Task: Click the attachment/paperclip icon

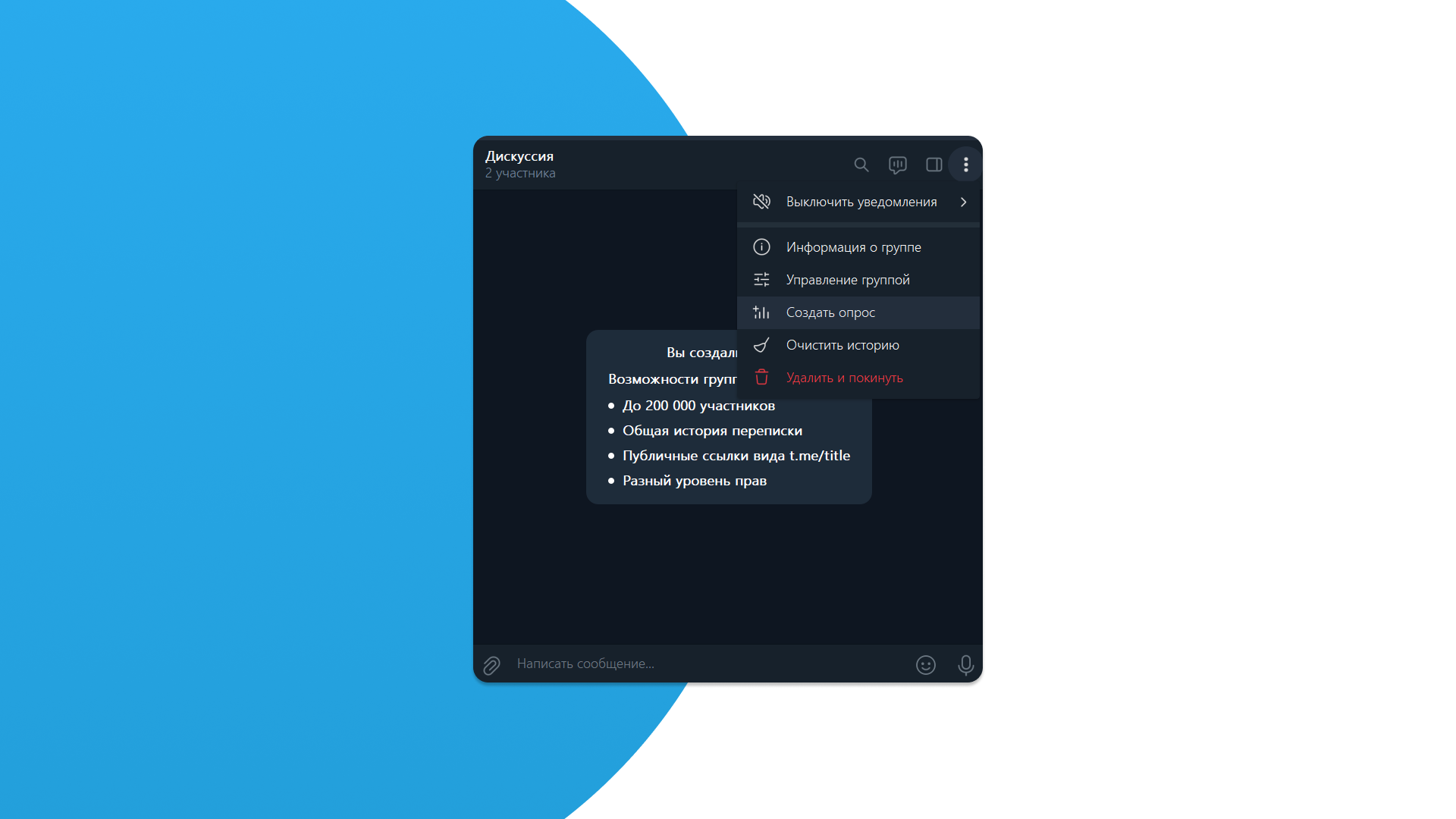Action: pos(491,663)
